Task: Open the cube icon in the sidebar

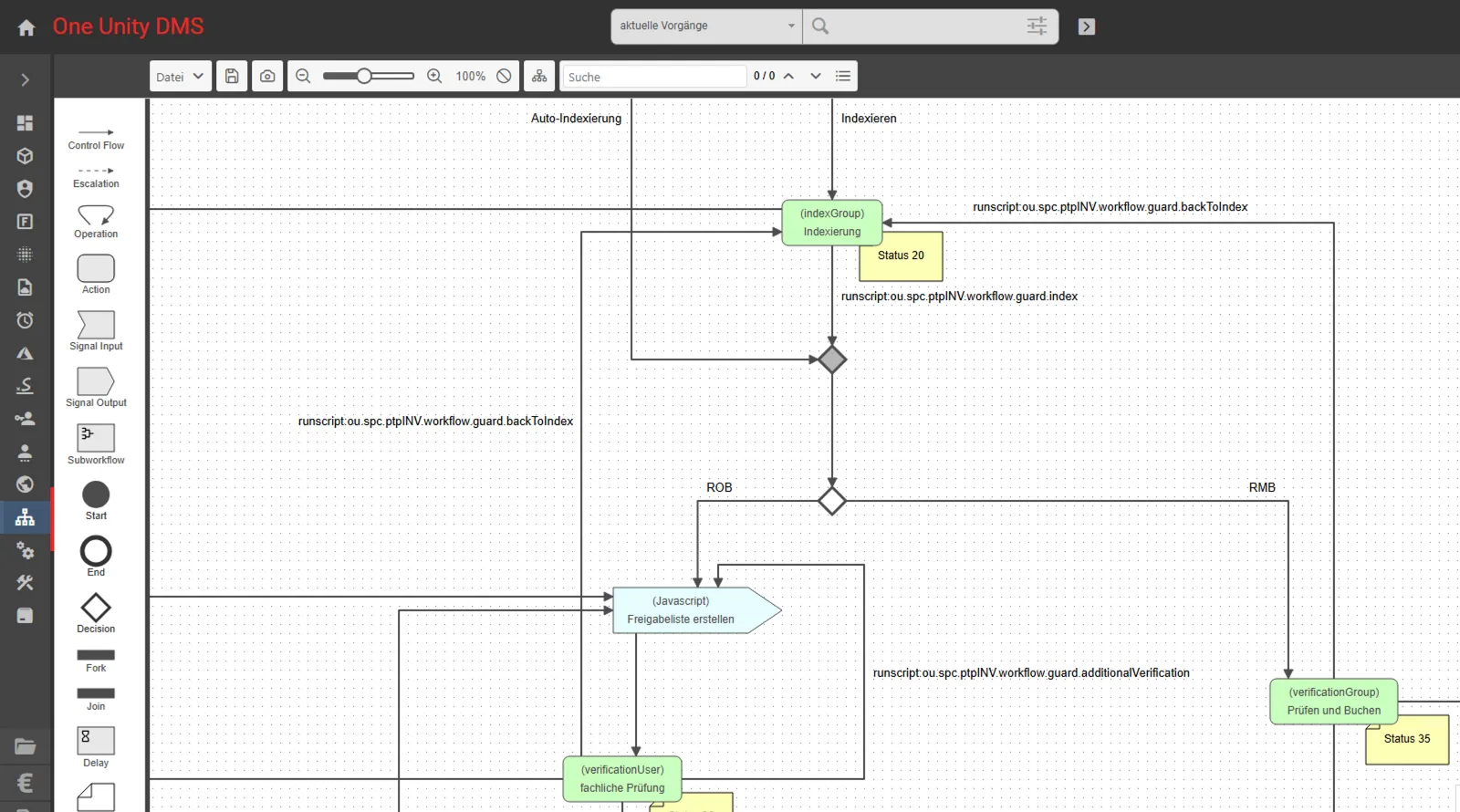Action: coord(26,156)
